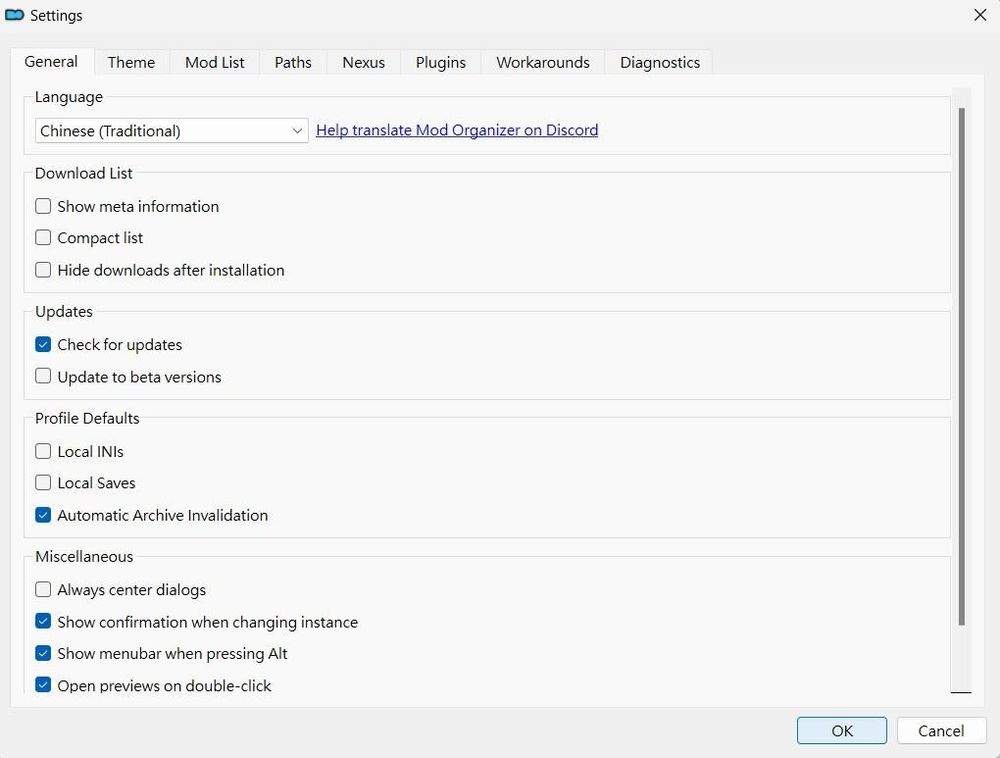This screenshot has height=758, width=1000.
Task: Open the Language dropdown list
Action: (171, 131)
